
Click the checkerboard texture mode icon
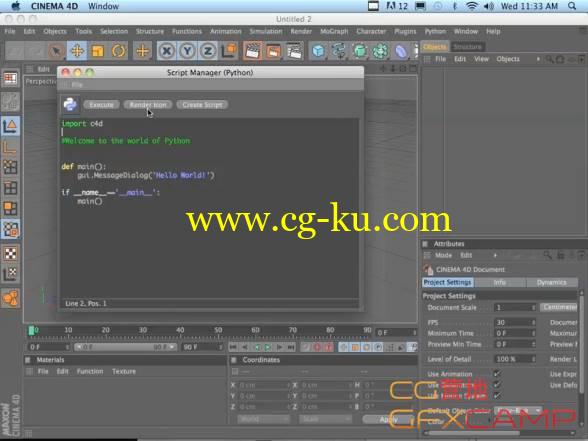click(x=10, y=254)
